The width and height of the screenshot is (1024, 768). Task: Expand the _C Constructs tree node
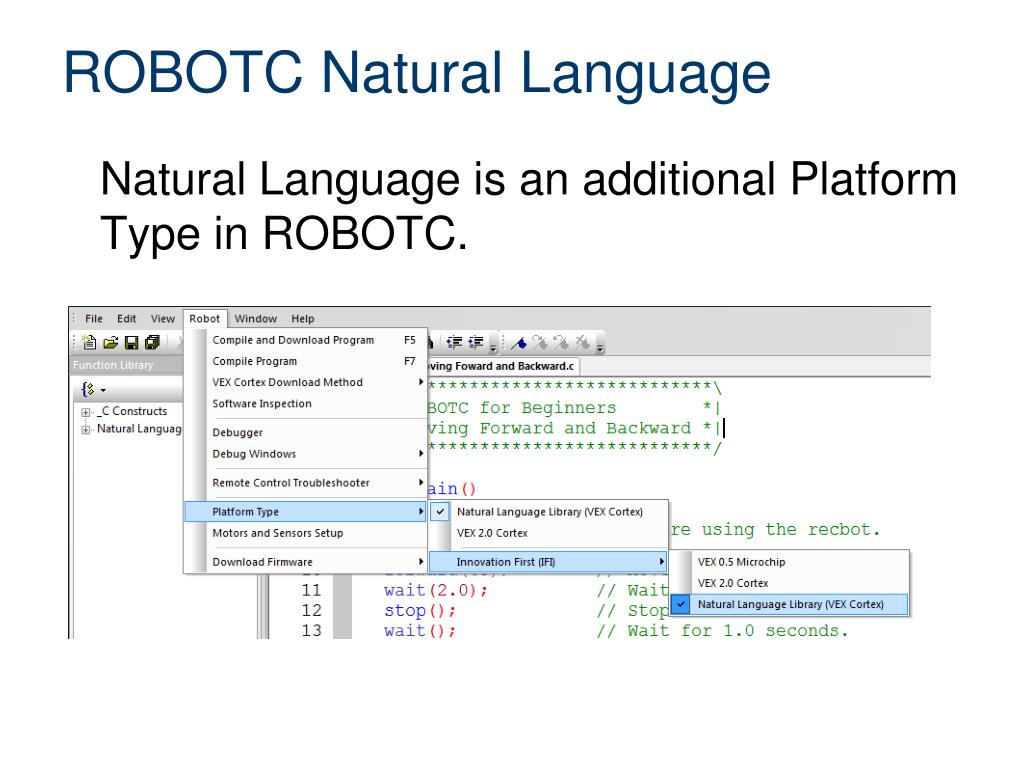86,412
